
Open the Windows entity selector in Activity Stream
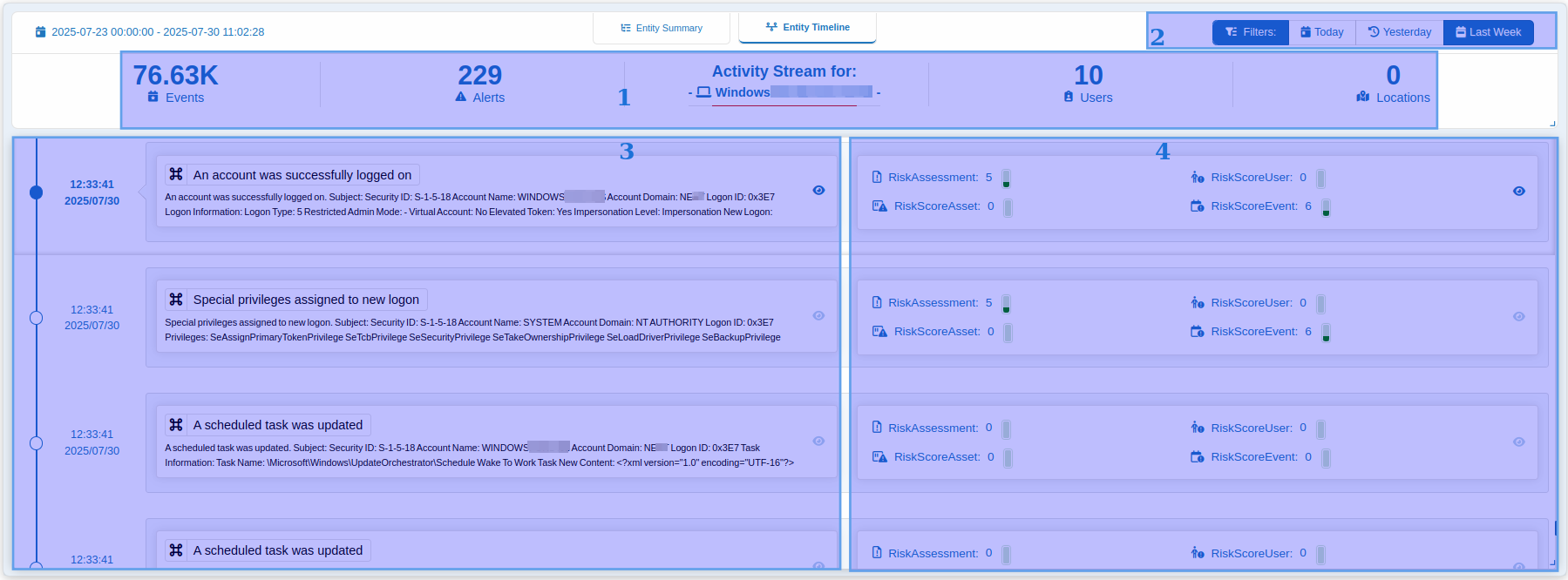click(784, 92)
